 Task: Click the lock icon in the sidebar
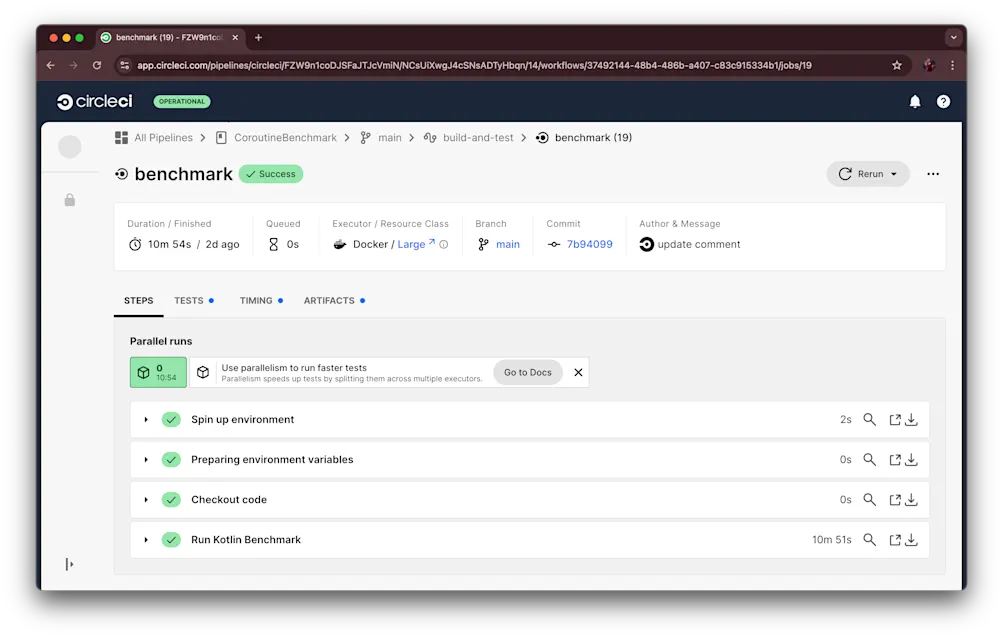click(69, 199)
